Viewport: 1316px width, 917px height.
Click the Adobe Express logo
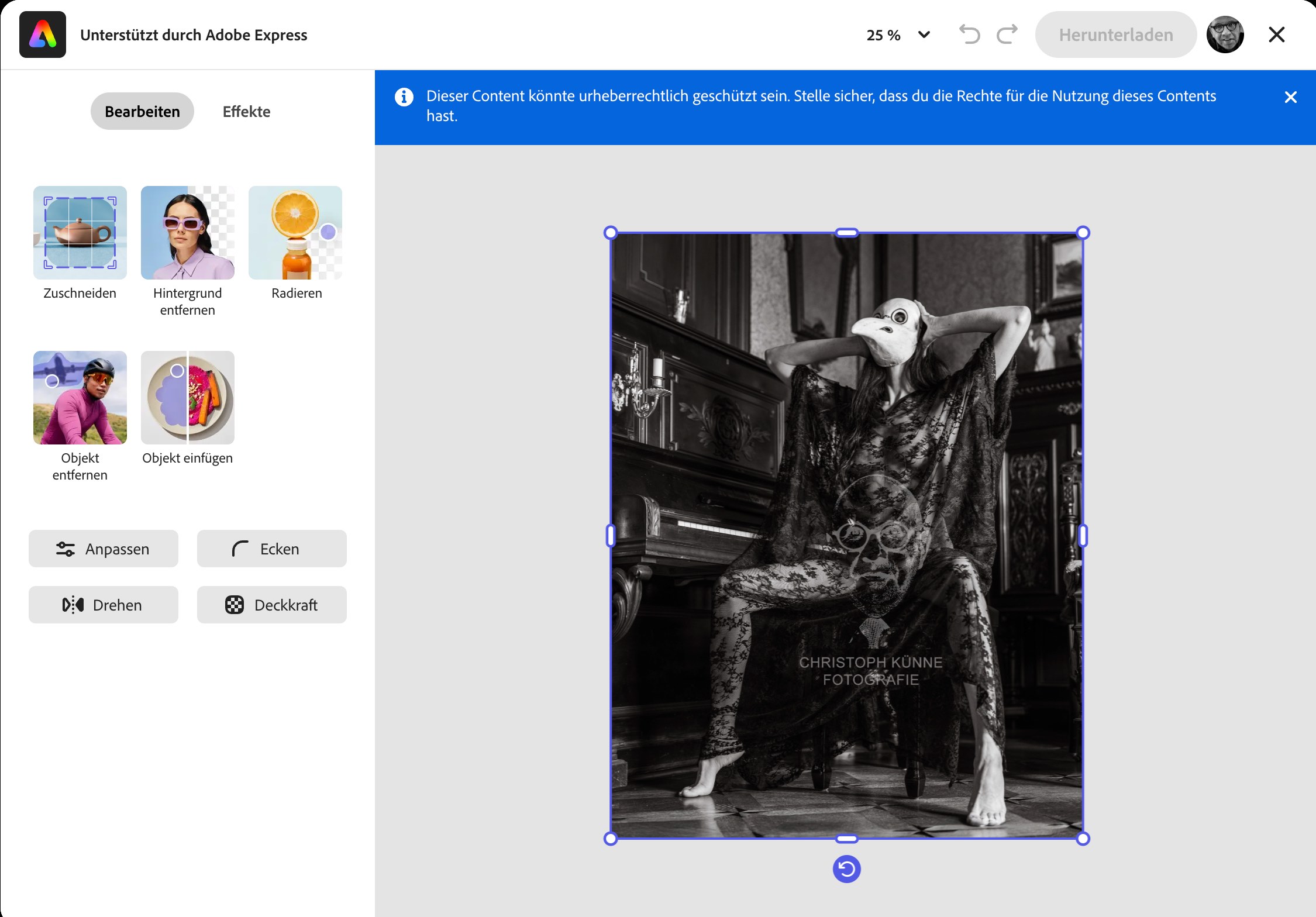point(43,35)
